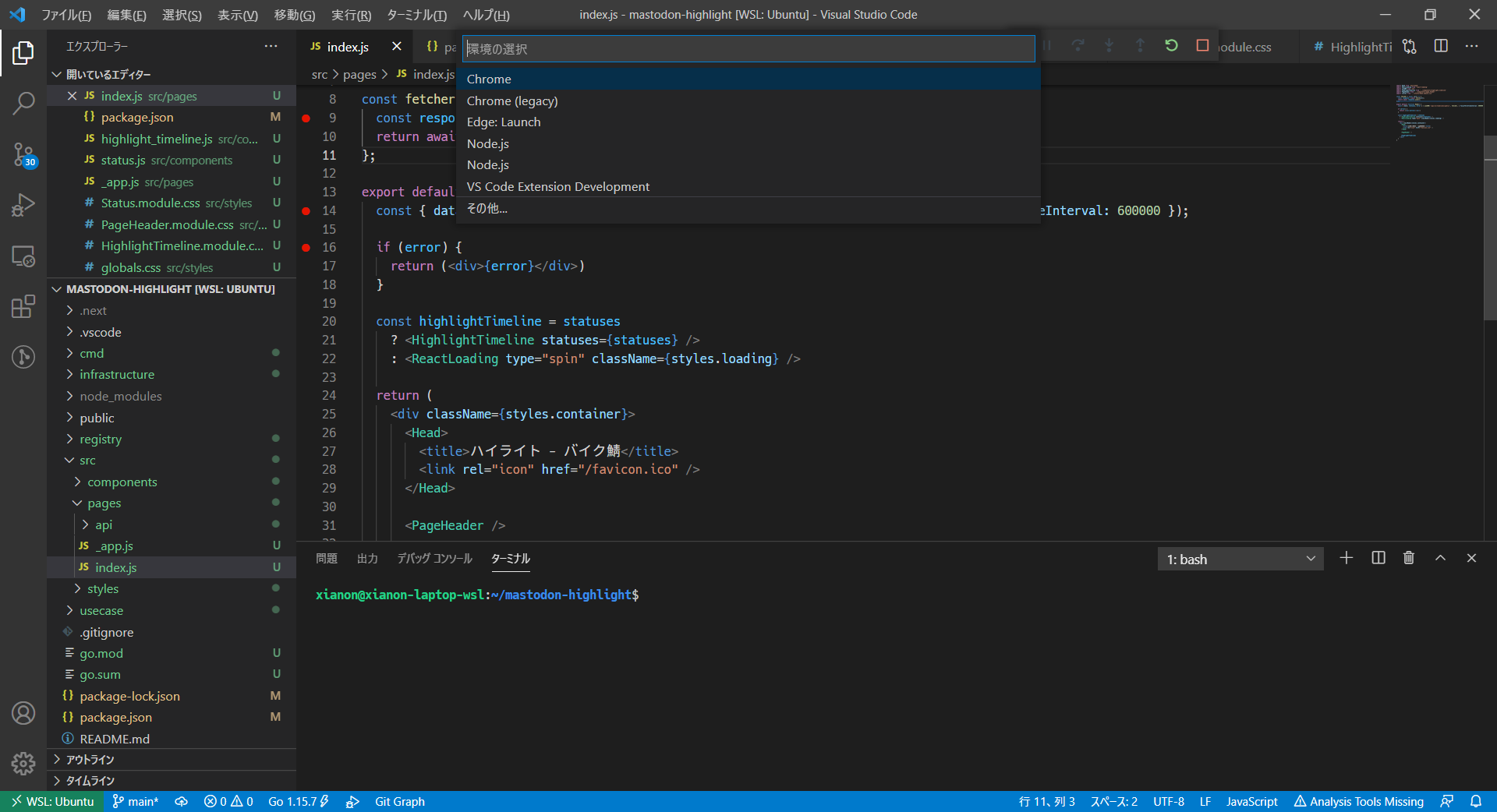Open Source Control view with 30 badge

(23, 154)
